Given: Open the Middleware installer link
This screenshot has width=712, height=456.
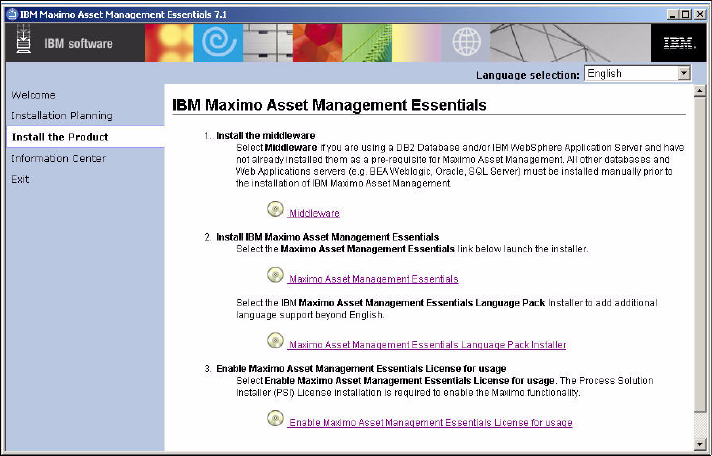Looking at the screenshot, I should click(314, 213).
